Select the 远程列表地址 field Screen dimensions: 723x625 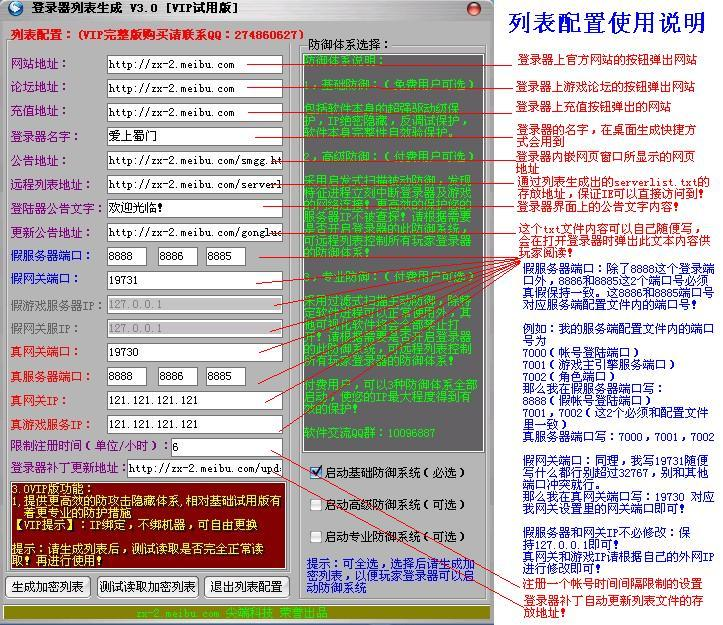pos(194,184)
